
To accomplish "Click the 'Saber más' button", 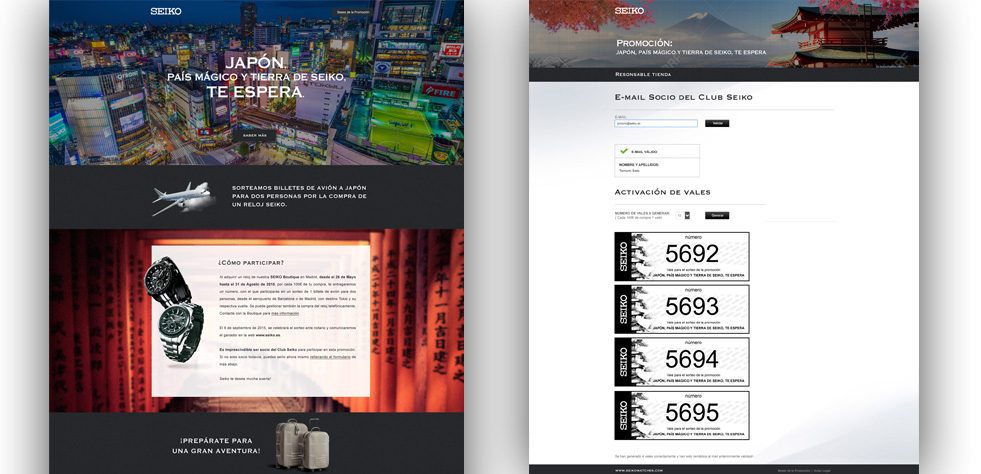I will 255,135.
